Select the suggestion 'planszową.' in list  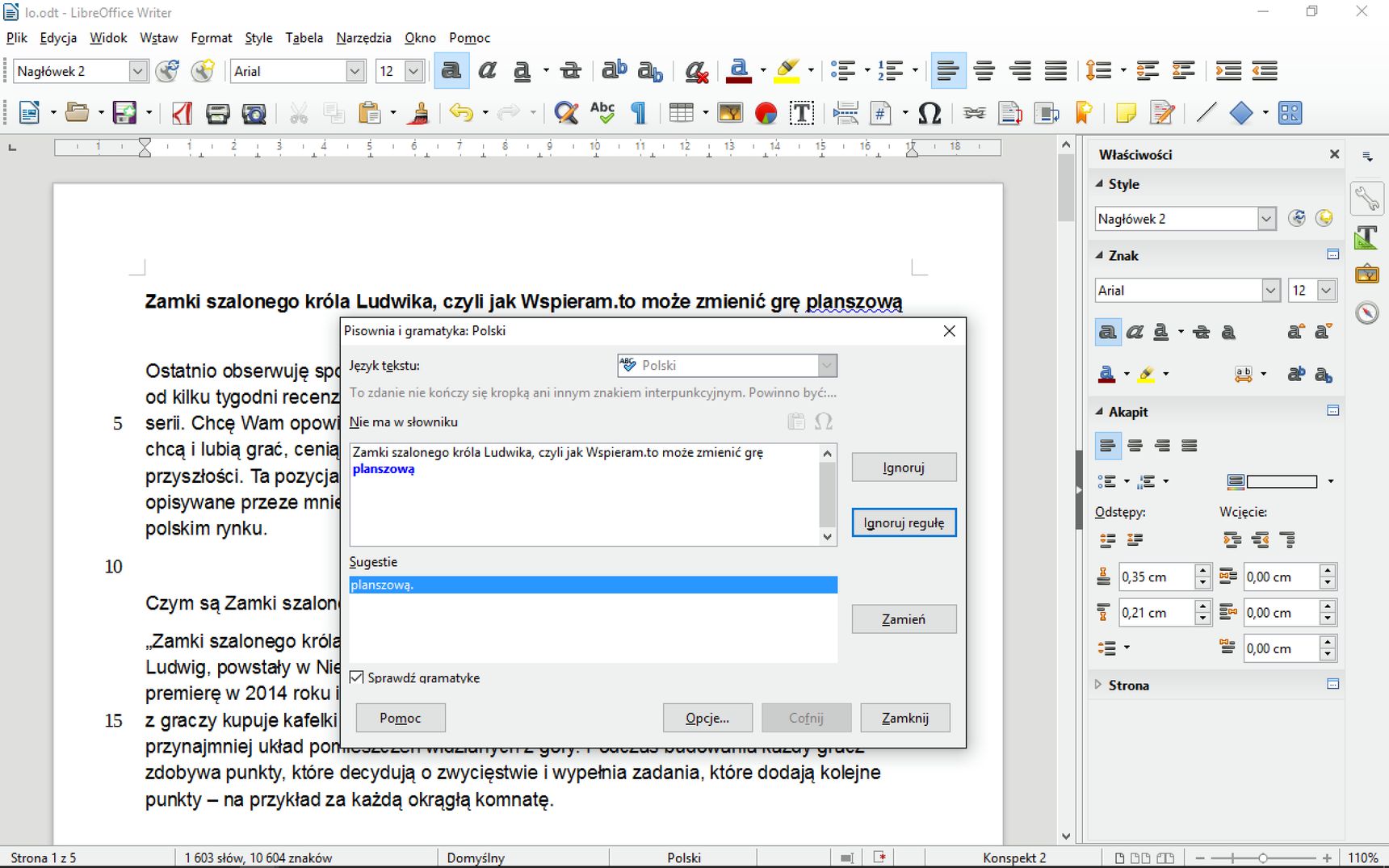[x=593, y=585]
